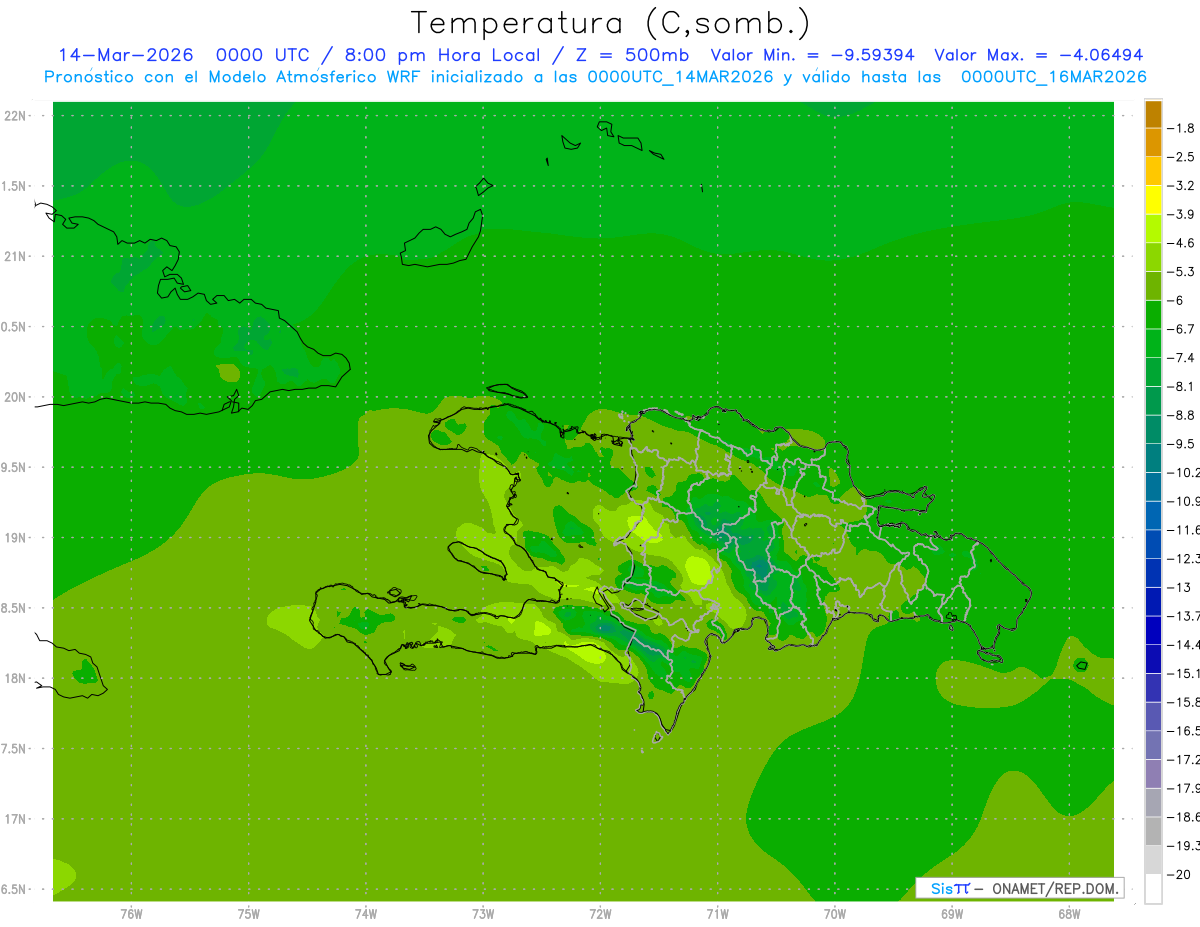Click the '-5.3' colorbar label
Viewport: 1200px width, 927px height.
point(1181,272)
